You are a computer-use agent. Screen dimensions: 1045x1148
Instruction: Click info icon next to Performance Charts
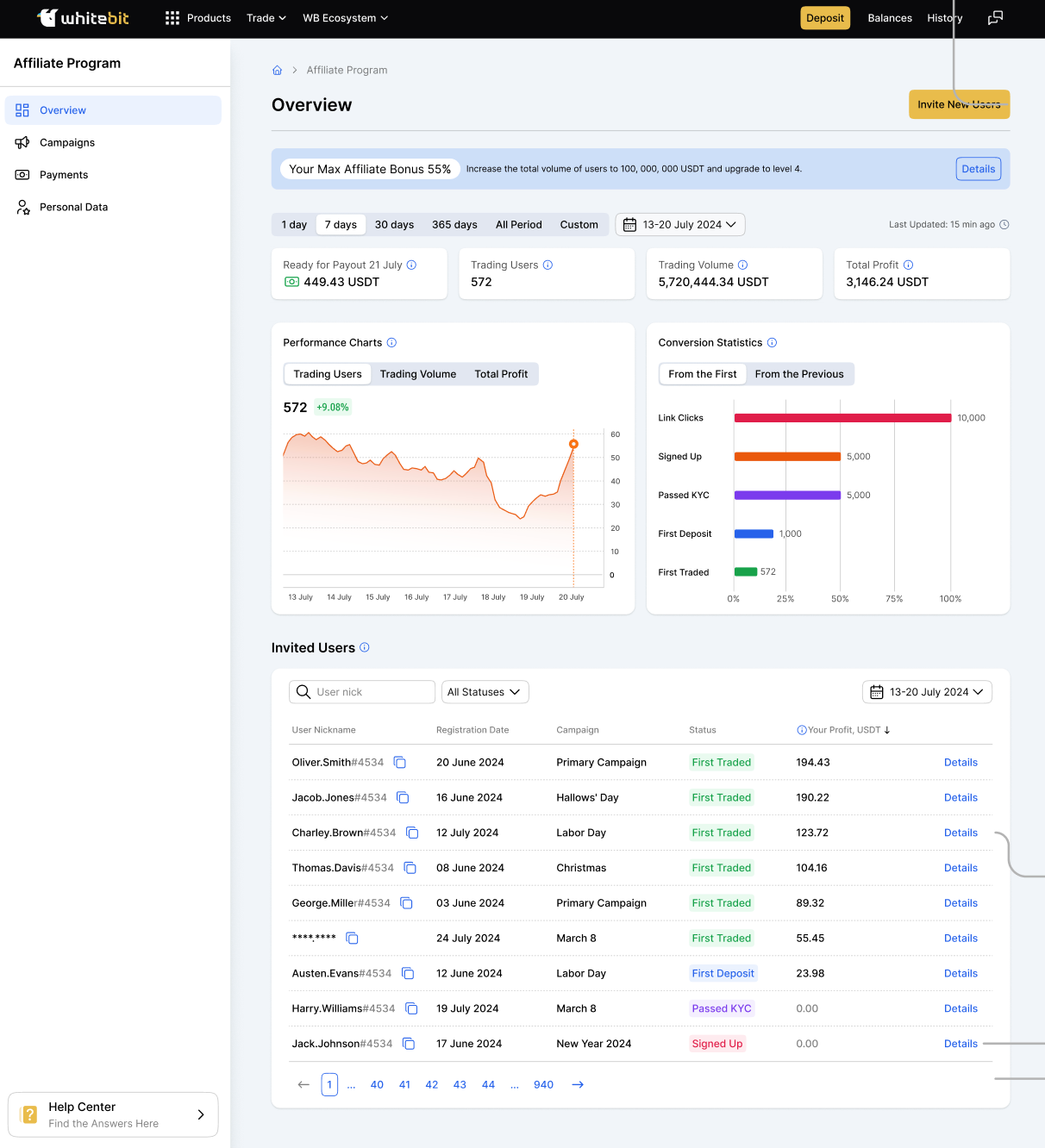(391, 343)
